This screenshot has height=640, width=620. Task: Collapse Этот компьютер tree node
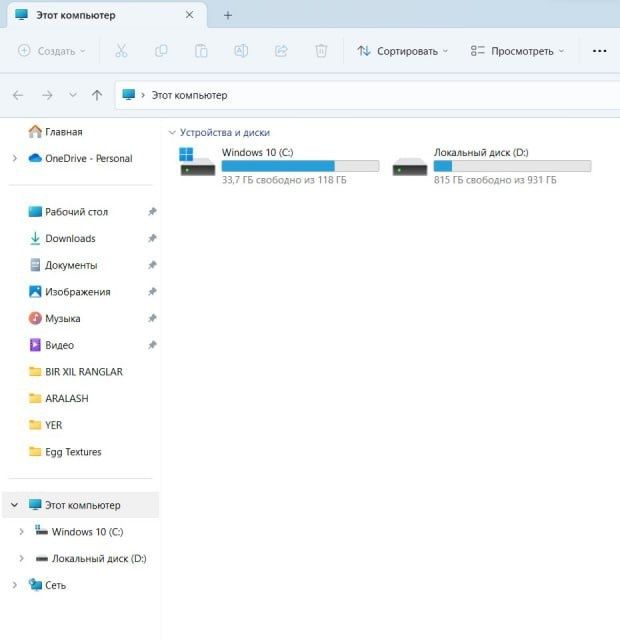pyautogui.click(x=14, y=505)
